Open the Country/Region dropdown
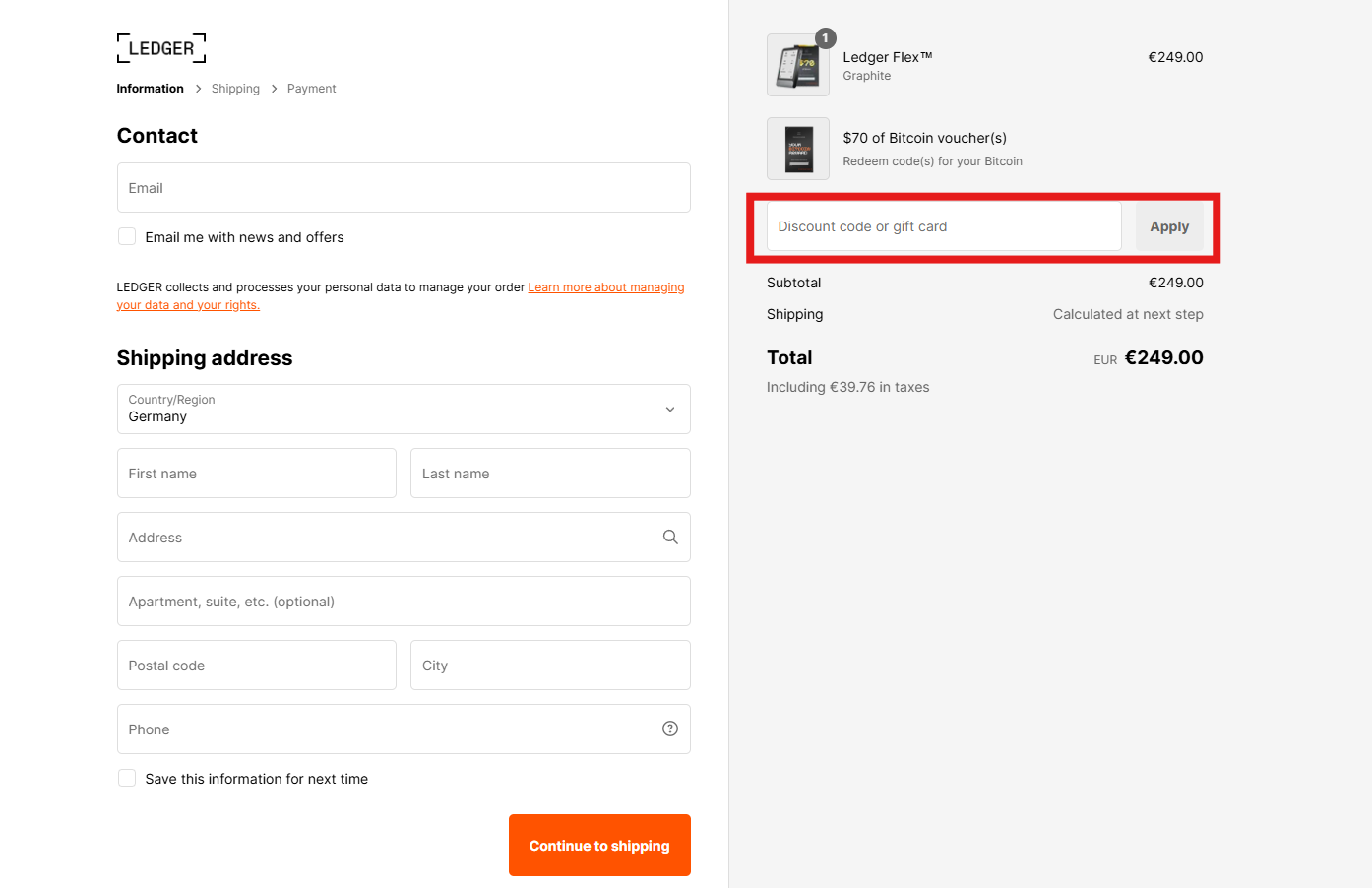 pyautogui.click(x=404, y=409)
